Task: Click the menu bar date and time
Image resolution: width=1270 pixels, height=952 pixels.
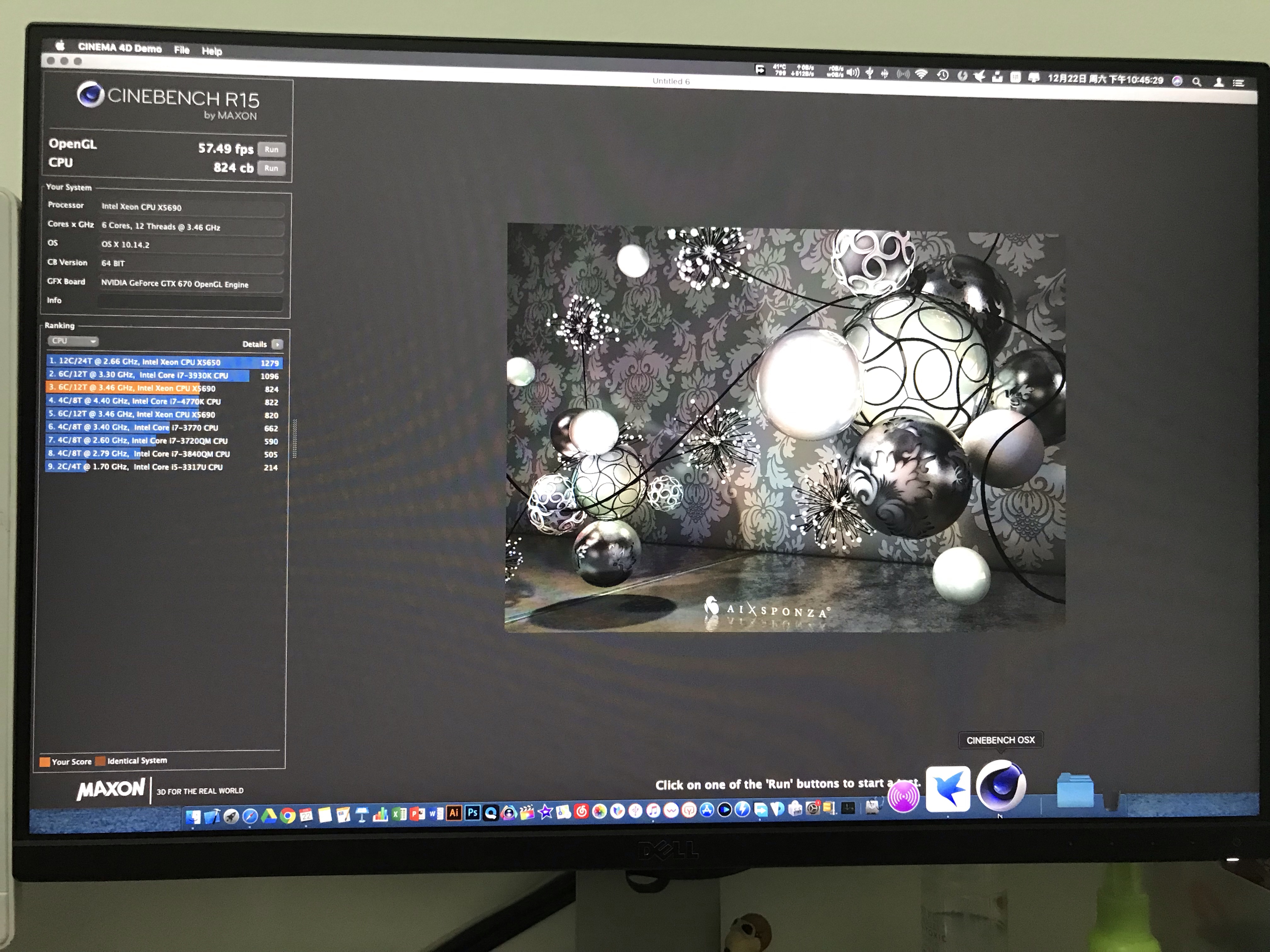Action: click(1105, 79)
